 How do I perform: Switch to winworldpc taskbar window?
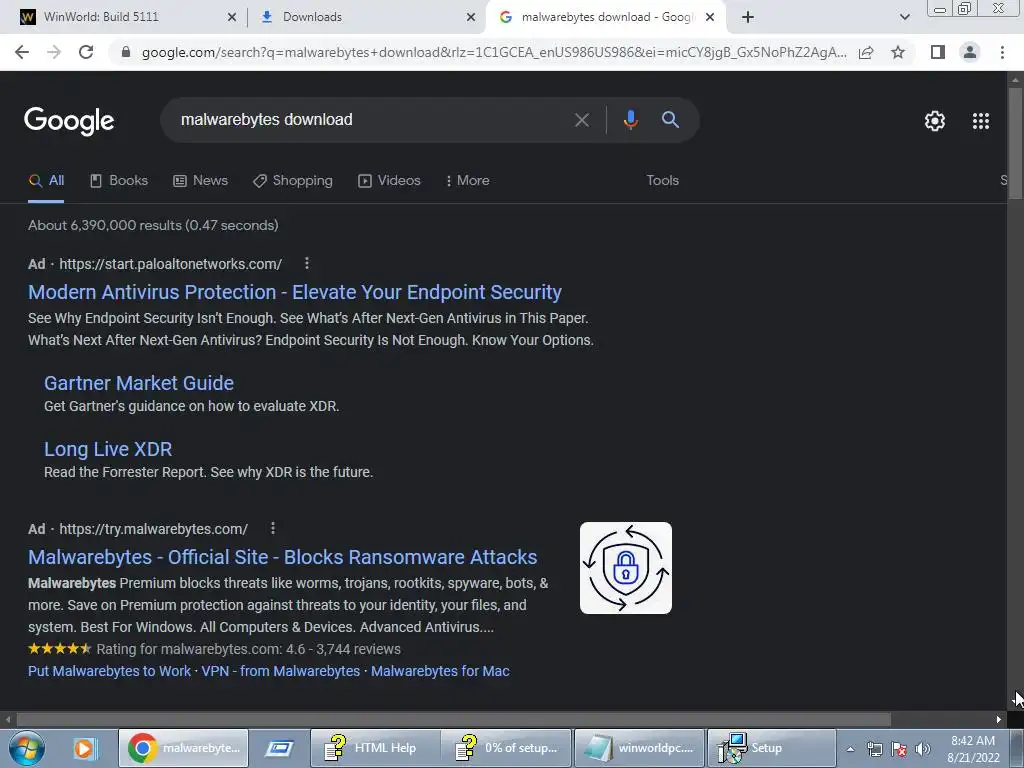[x=639, y=748]
